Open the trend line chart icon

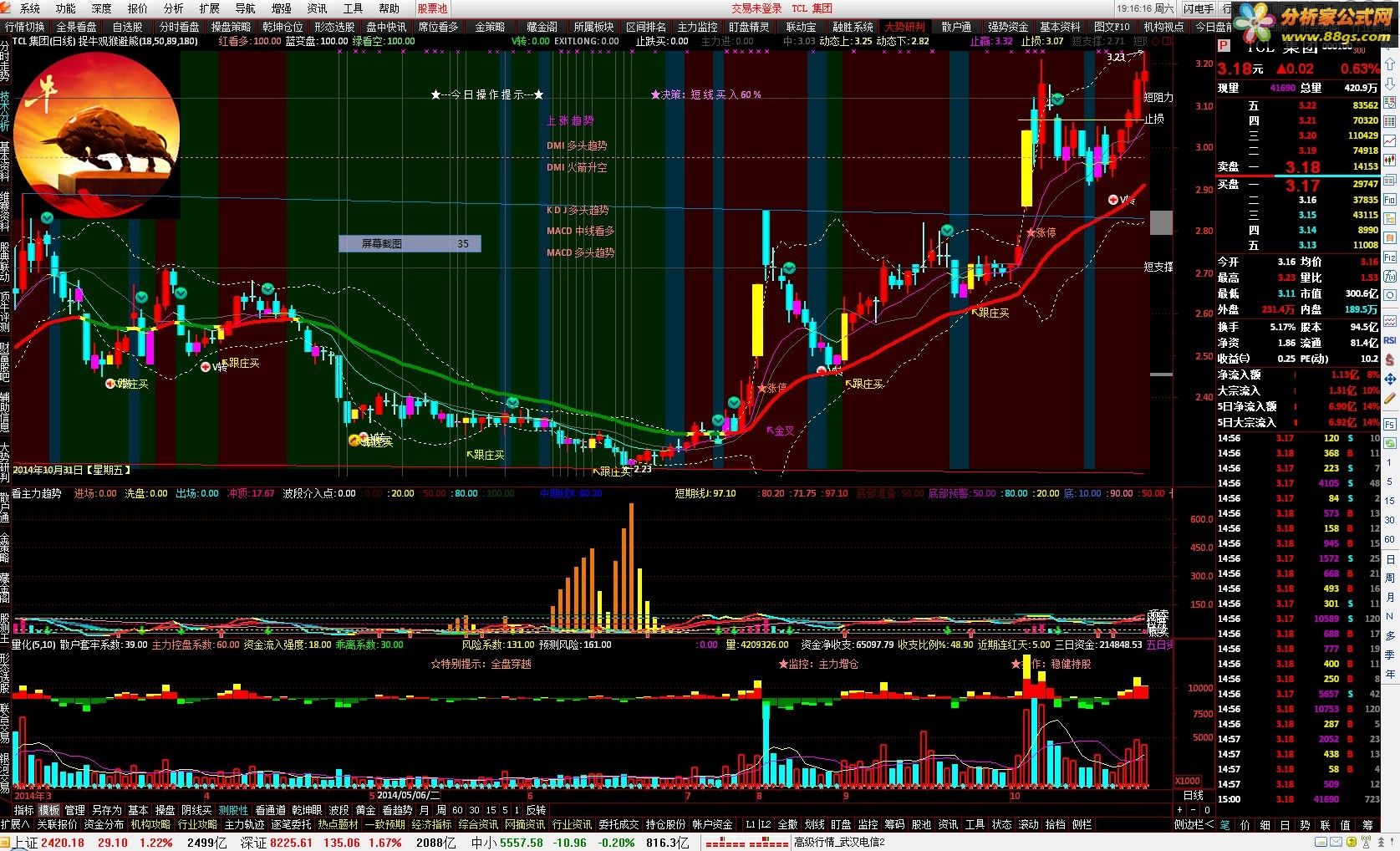coord(1391,140)
